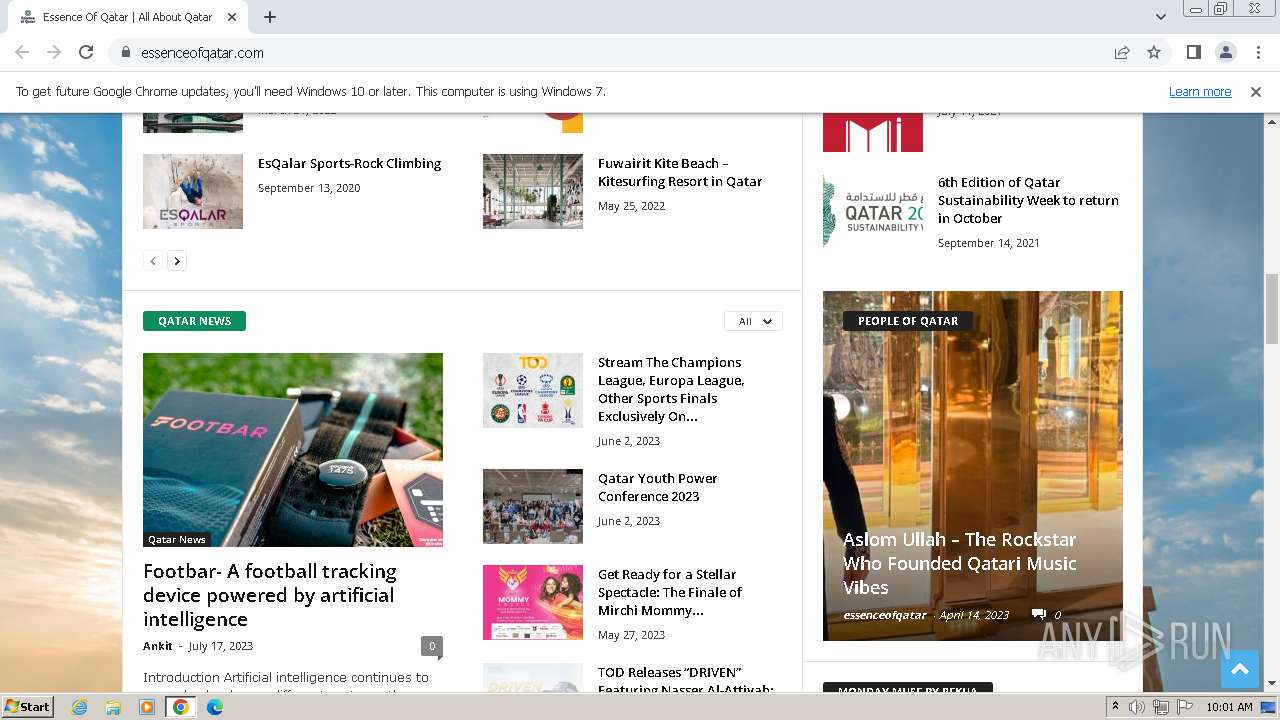Switch to Chrome taskbar icon
The height and width of the screenshot is (720, 1280).
(181, 707)
